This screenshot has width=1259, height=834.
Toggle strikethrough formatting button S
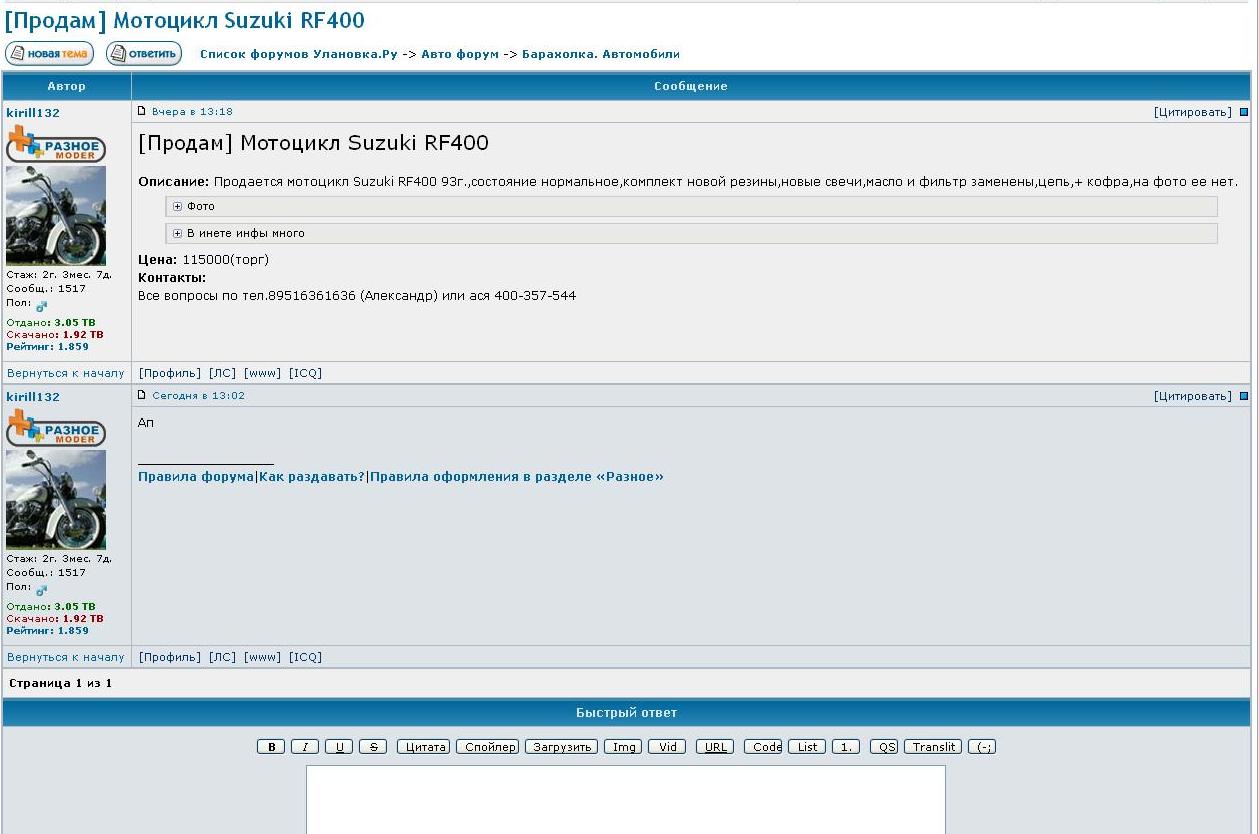373,747
